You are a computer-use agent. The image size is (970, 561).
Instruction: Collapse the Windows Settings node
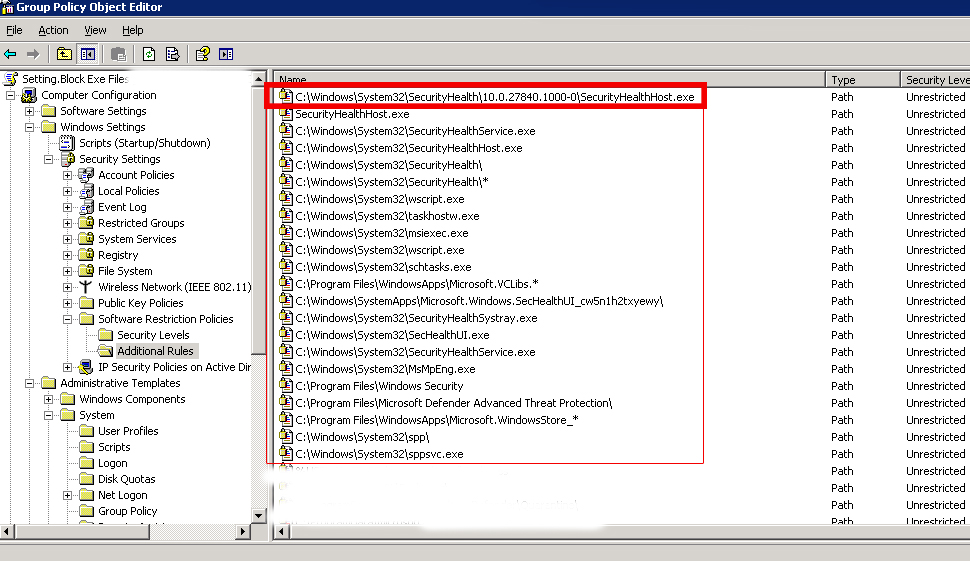[30, 127]
